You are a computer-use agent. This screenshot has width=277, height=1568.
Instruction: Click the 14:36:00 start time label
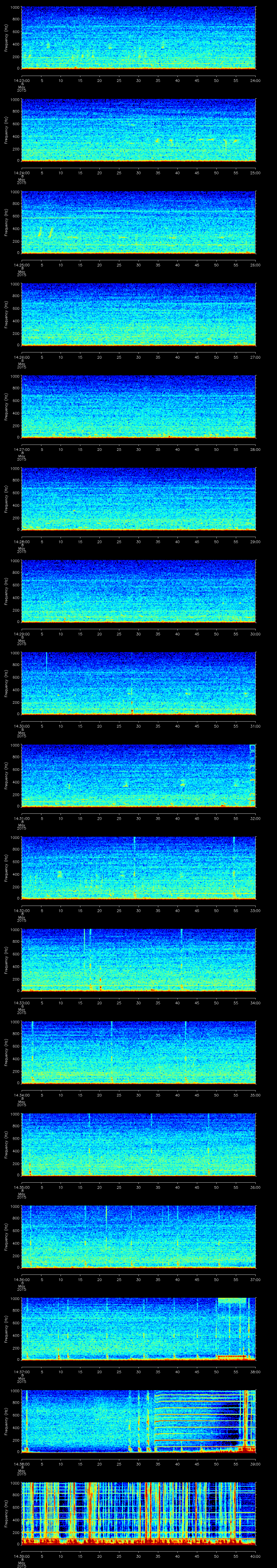click(x=21, y=1279)
